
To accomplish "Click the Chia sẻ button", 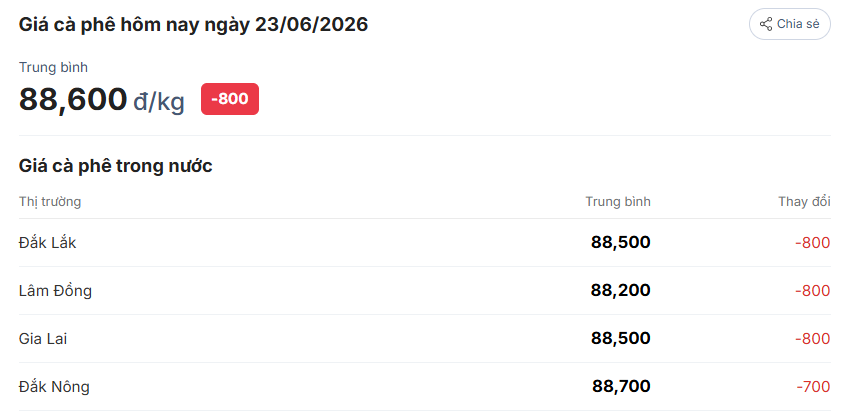I will tap(789, 24).
